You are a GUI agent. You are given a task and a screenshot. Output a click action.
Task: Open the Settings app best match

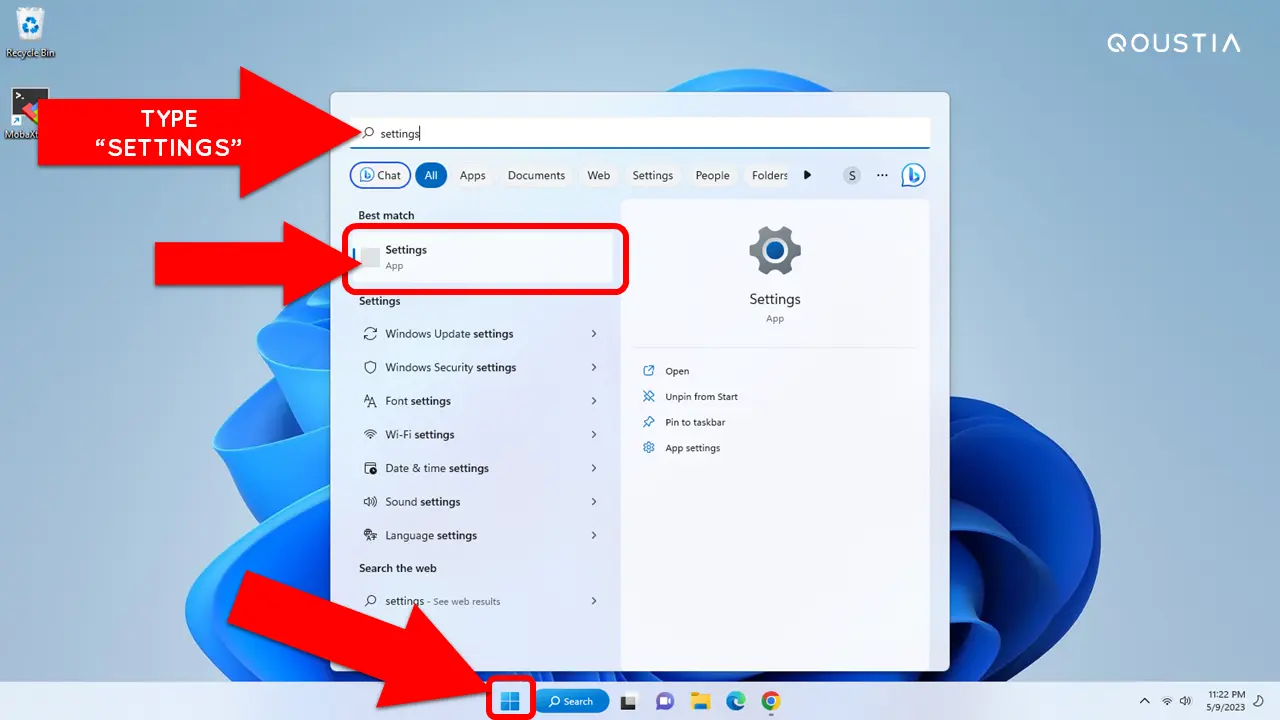[x=482, y=257]
